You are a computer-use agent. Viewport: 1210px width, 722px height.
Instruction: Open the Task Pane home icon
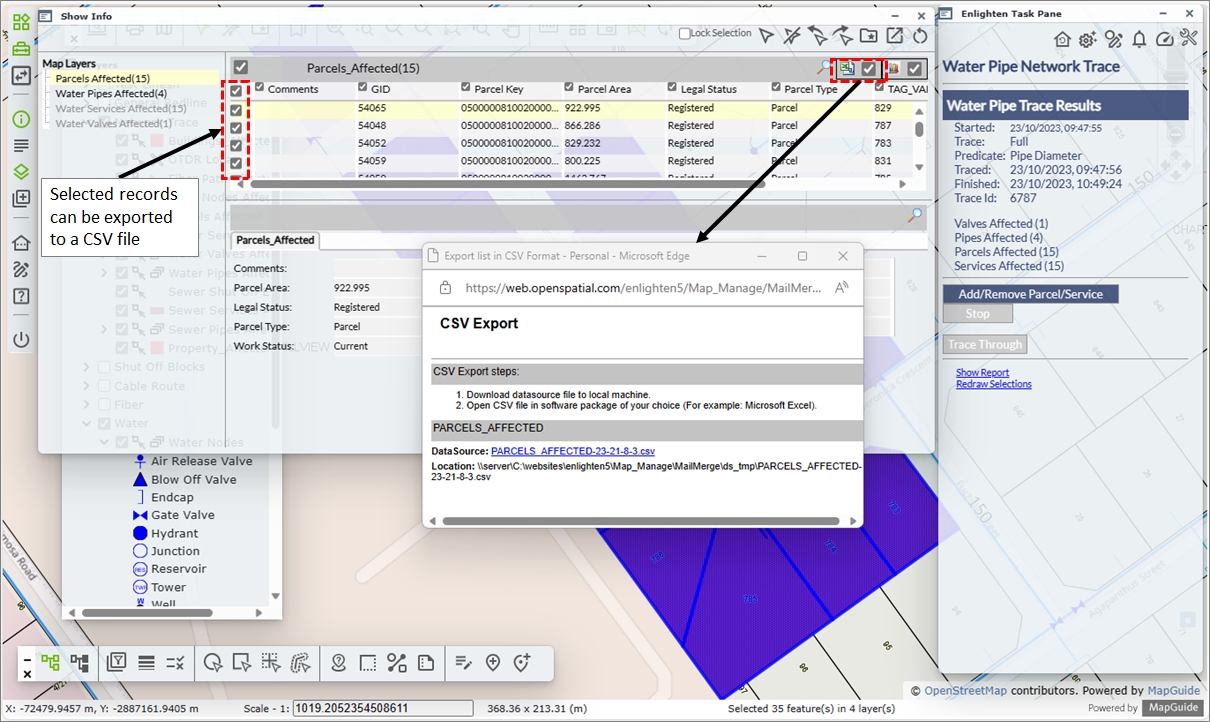1062,39
